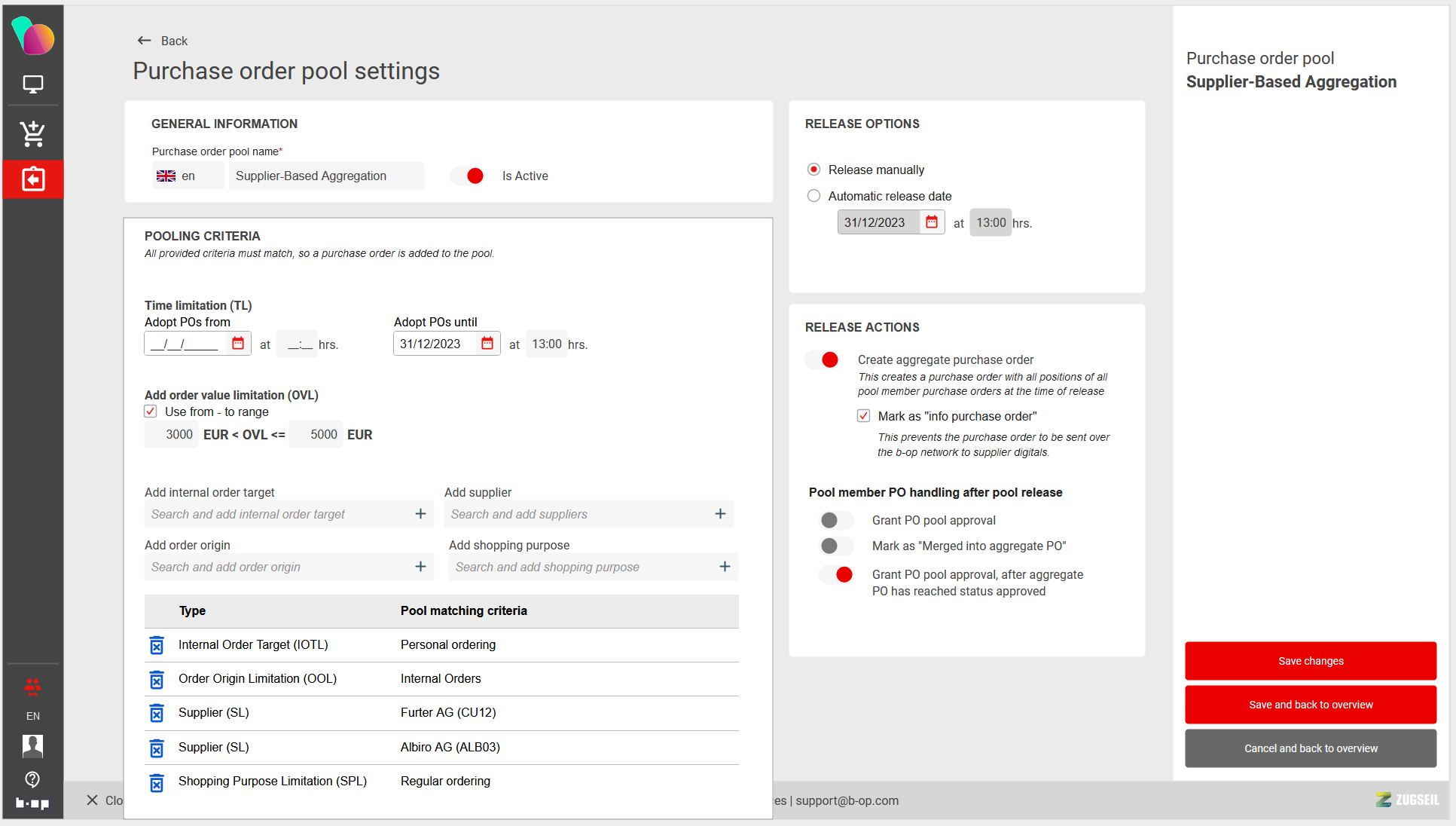Uncheck Use from - to range checkbox
The height and width of the screenshot is (826, 1456).
[x=151, y=411]
